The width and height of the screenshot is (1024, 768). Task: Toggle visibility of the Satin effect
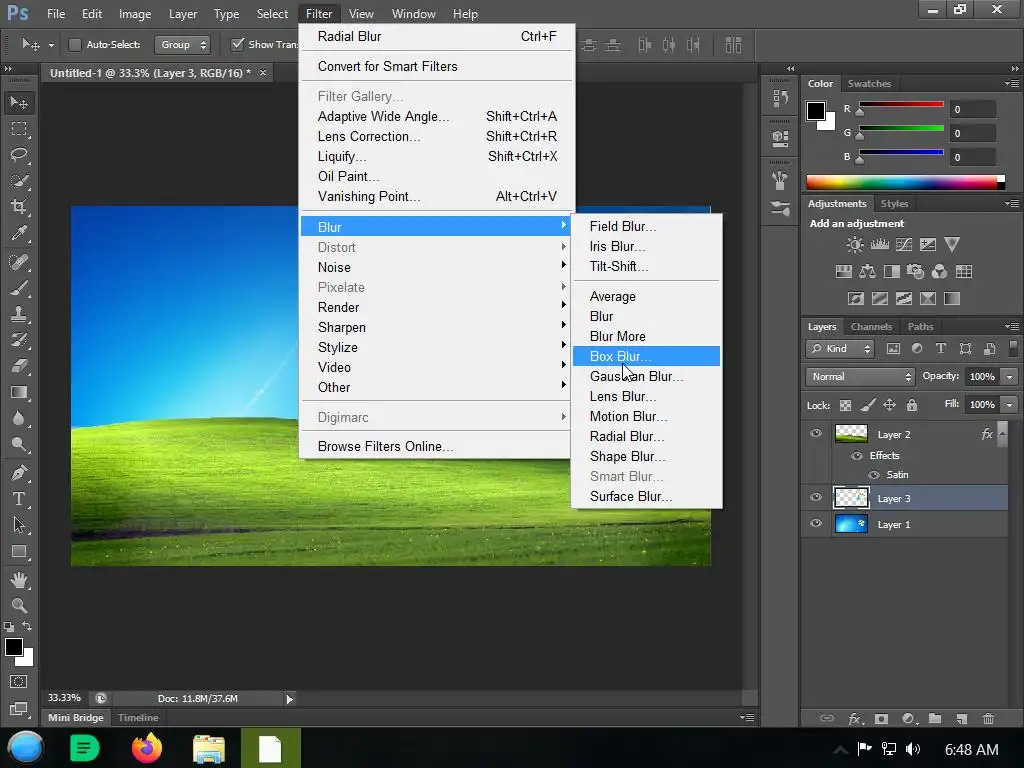874,475
